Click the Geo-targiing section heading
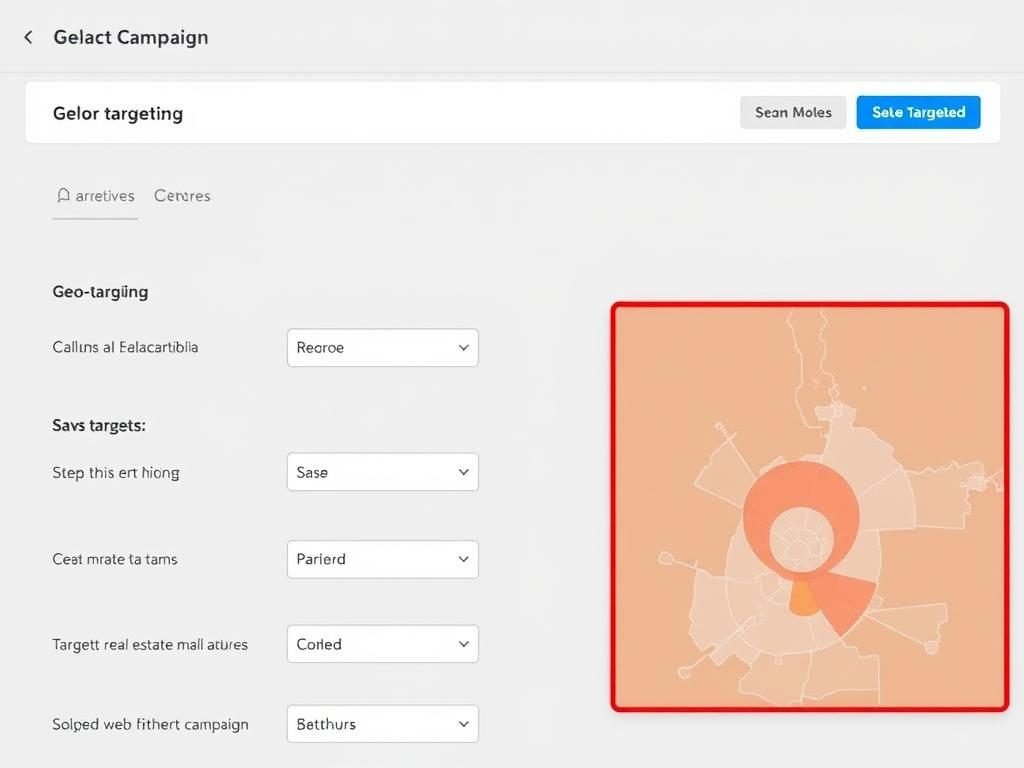The image size is (1024, 768). (101, 292)
